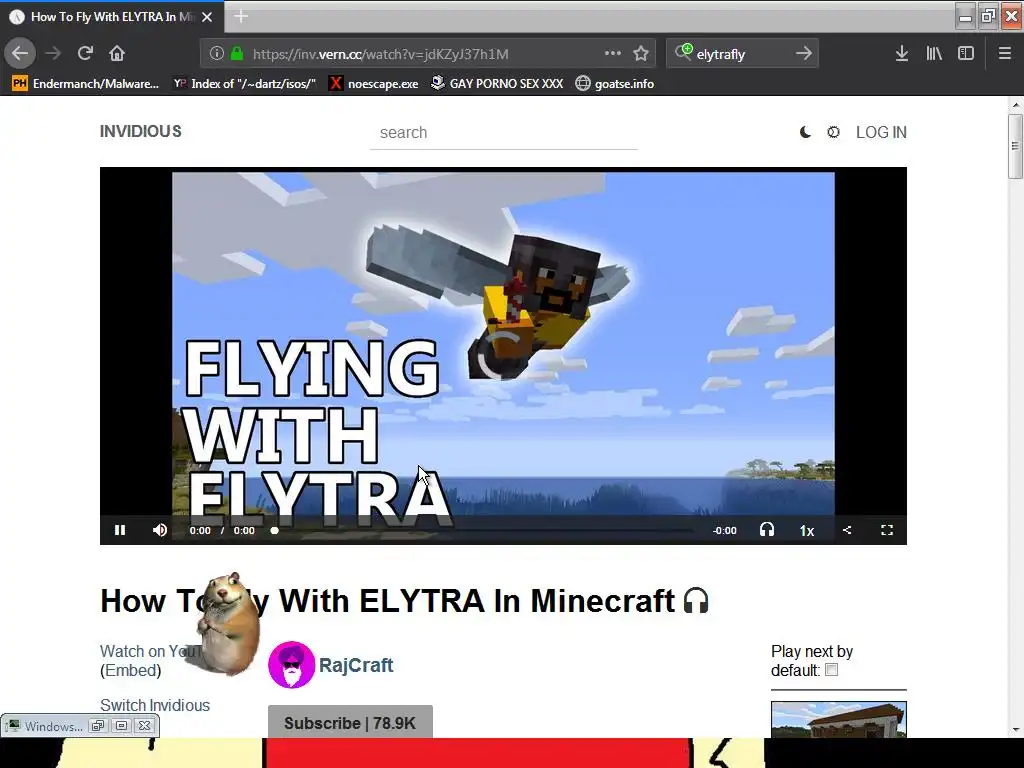Viewport: 1024px width, 768px height.
Task: Reload the current page
Action: coord(85,53)
